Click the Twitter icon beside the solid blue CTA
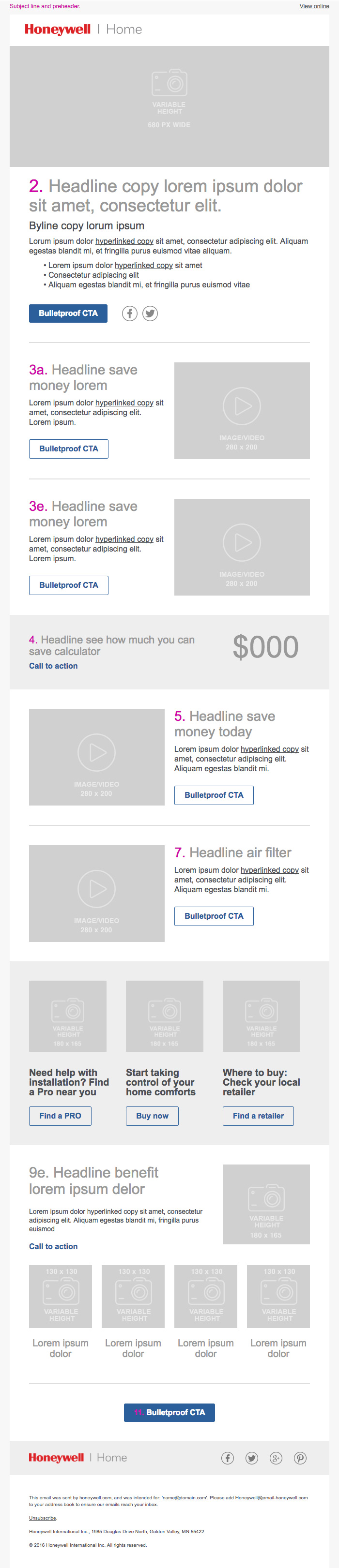The image size is (339, 1568). click(x=150, y=314)
